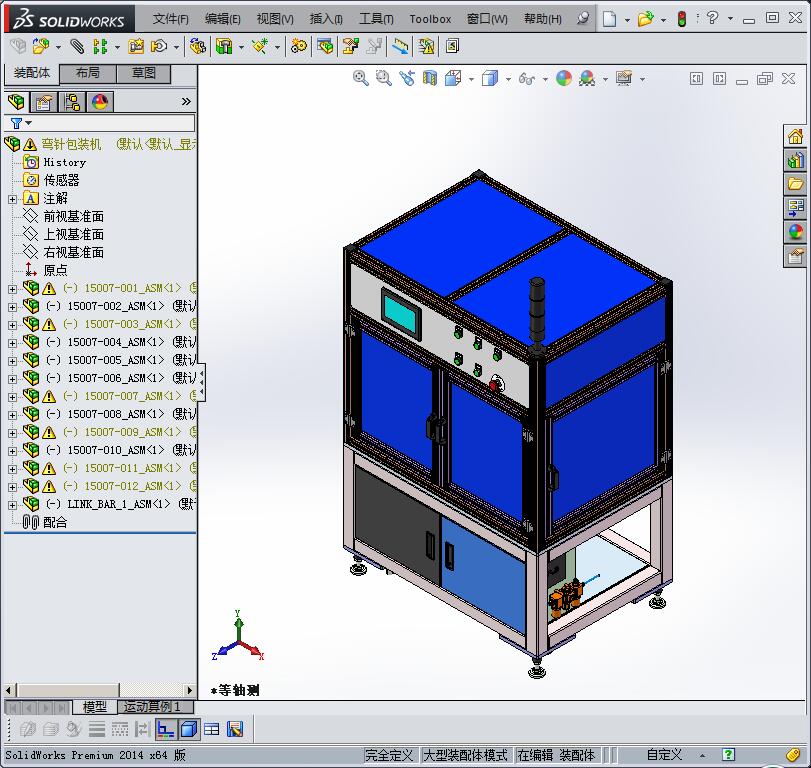Open the ConfigurationManager tab icon
Viewport: 811px width, 768px height.
click(x=72, y=102)
